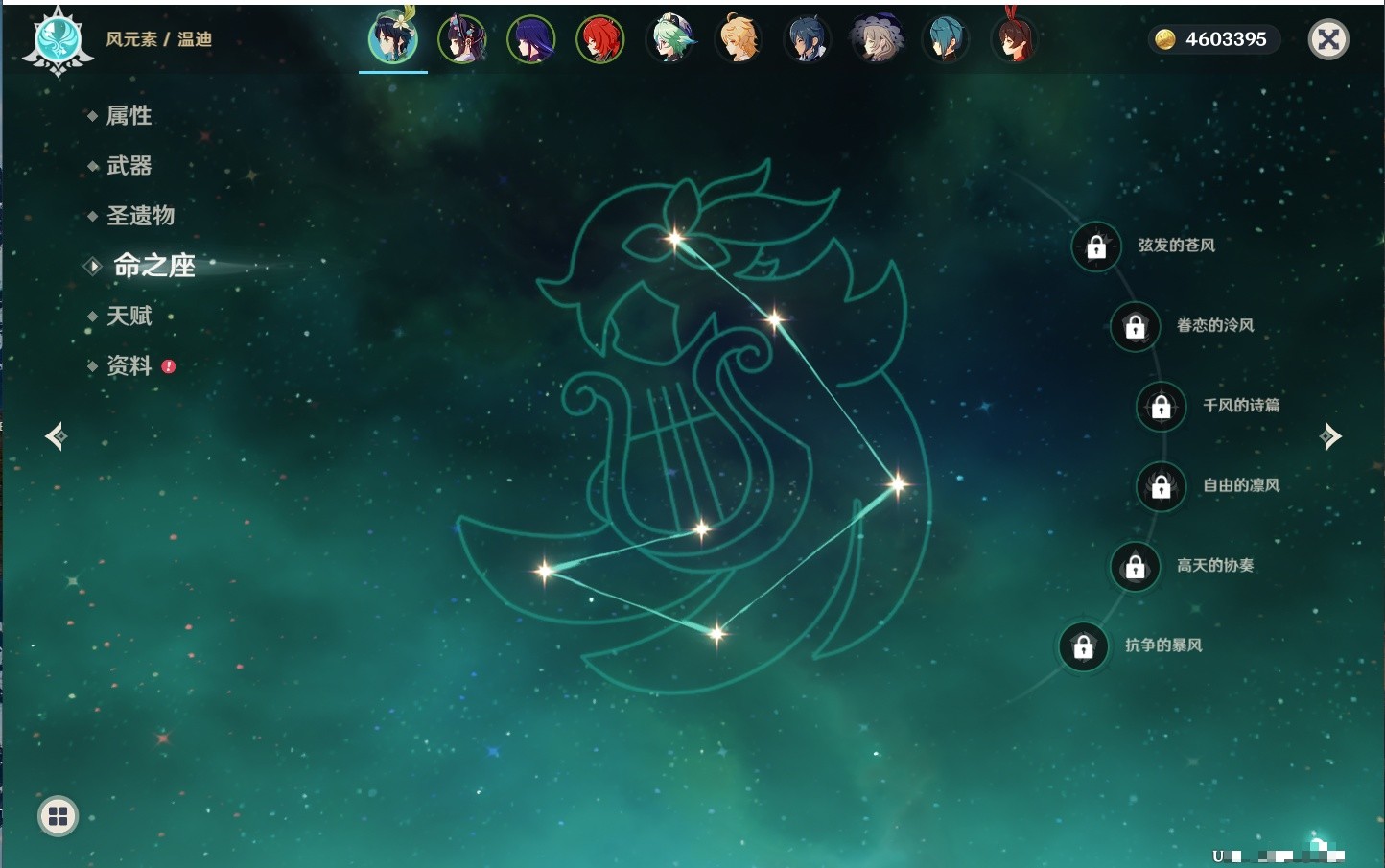1385x868 pixels.
Task: Click the lowest star in the constellation
Action: click(716, 633)
